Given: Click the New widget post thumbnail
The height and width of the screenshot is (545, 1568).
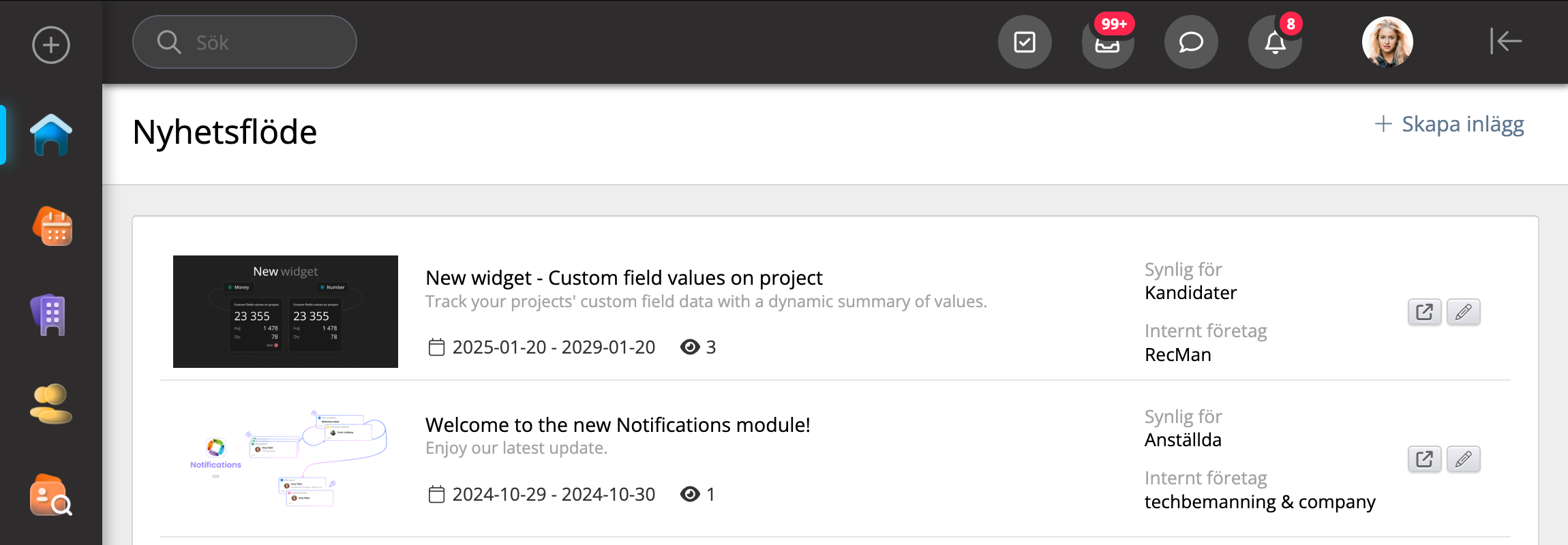Looking at the screenshot, I should coord(286,311).
